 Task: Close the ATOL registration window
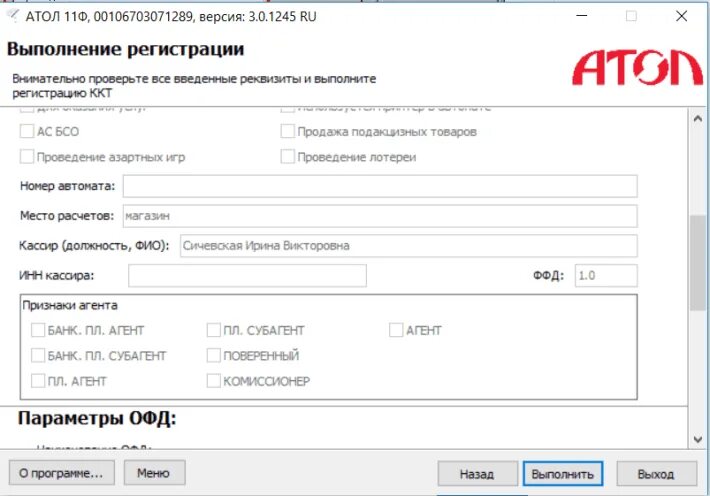click(681, 16)
